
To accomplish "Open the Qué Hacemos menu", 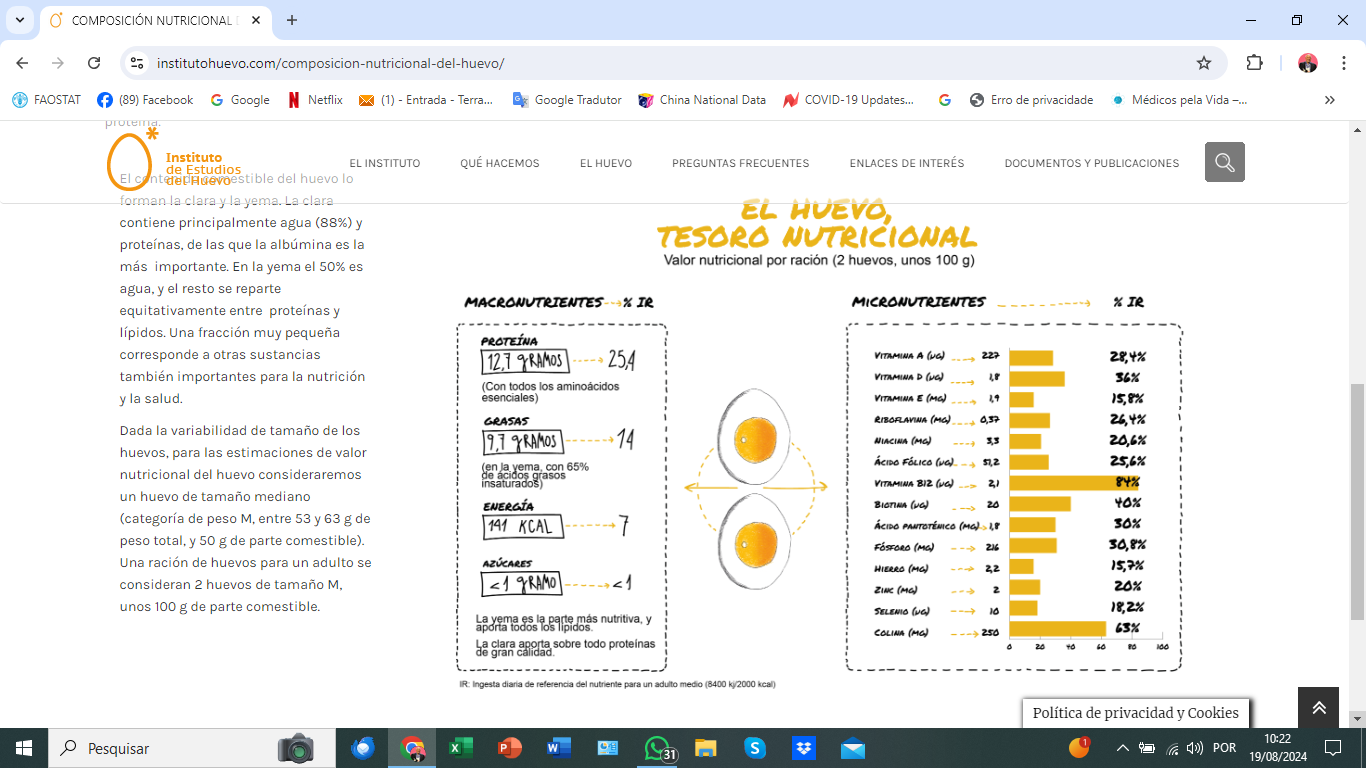I will pyautogui.click(x=500, y=163).
